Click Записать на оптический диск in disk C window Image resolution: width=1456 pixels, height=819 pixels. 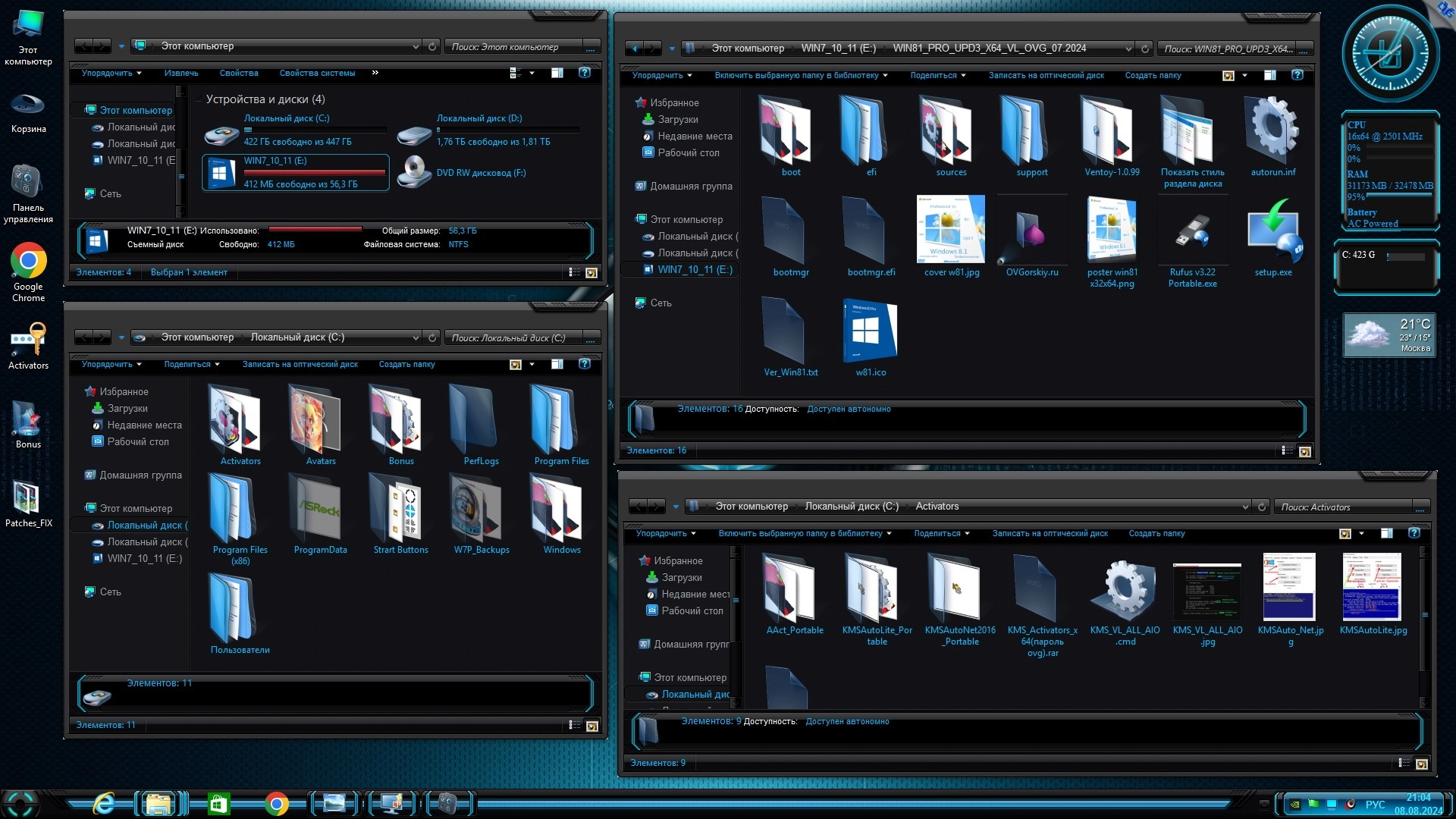click(300, 365)
